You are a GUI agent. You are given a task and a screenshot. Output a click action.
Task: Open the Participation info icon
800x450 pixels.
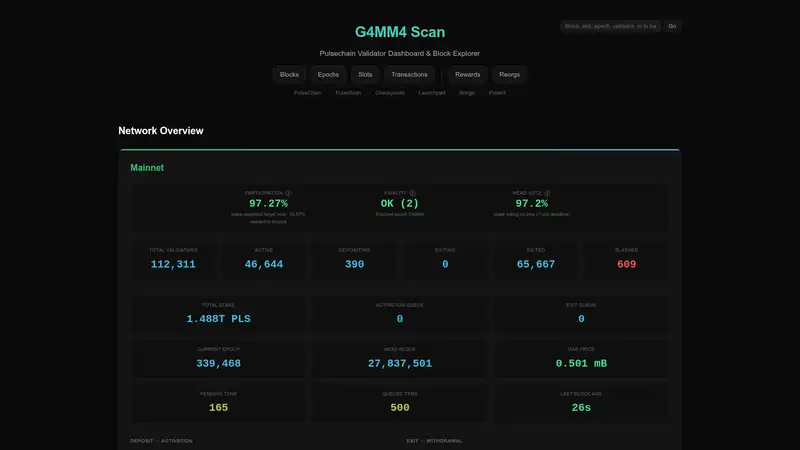(288, 193)
